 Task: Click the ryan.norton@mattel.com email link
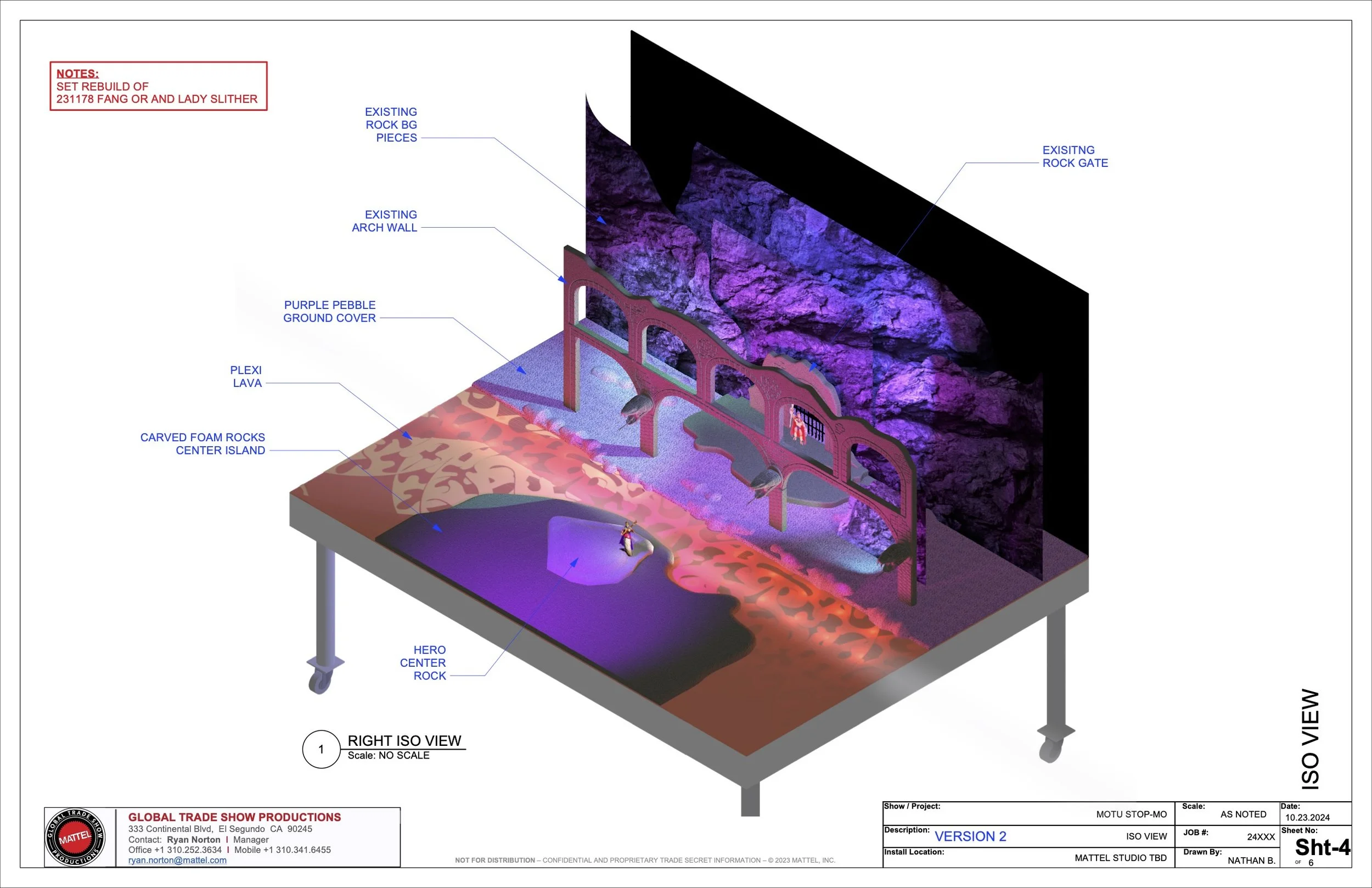click(x=177, y=860)
